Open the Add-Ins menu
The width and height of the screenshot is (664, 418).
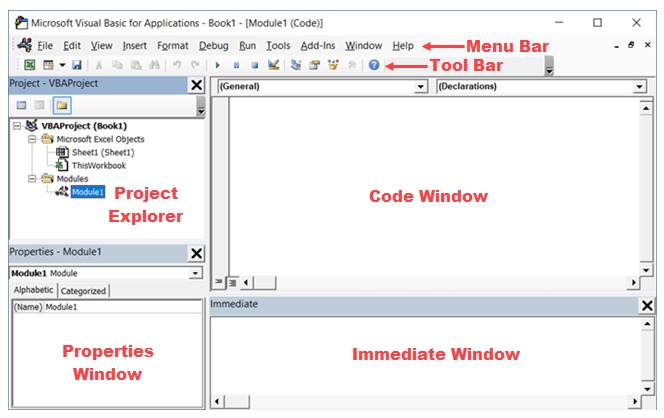pos(318,46)
